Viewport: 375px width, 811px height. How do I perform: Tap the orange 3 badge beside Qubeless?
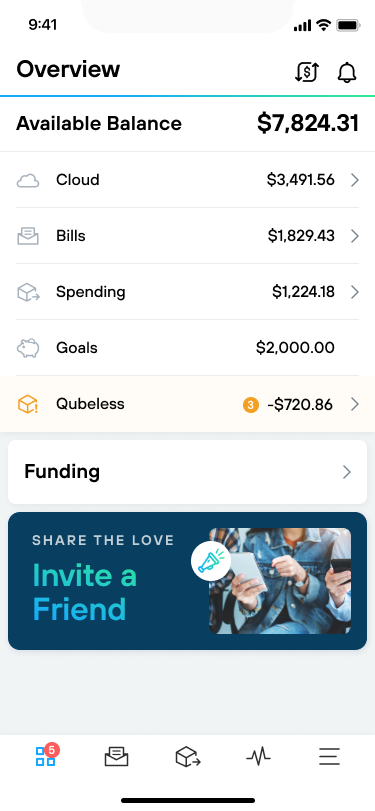pyautogui.click(x=251, y=405)
